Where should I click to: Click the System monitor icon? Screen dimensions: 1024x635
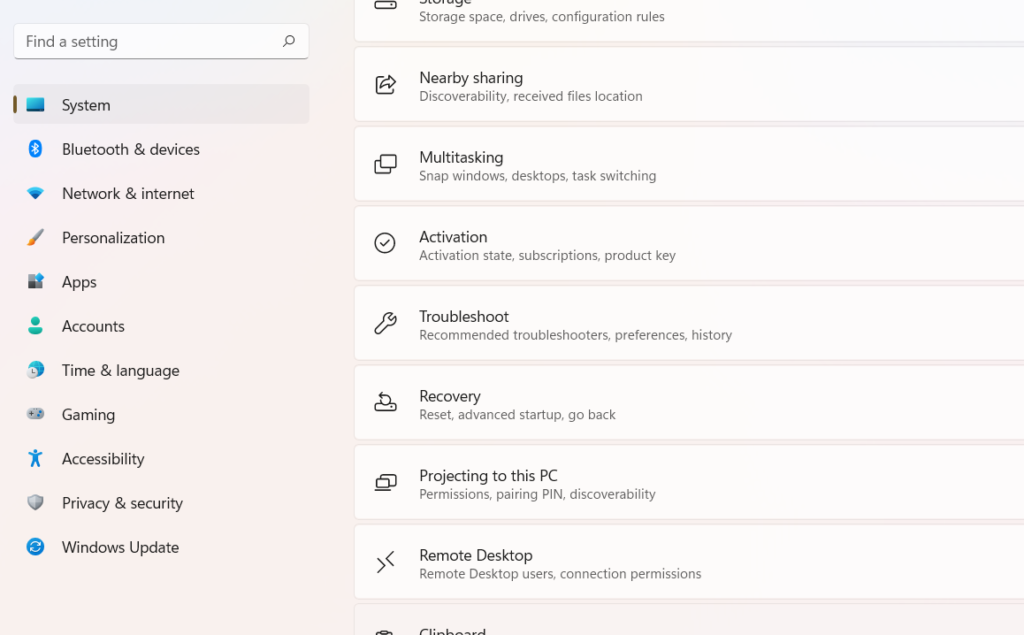(x=35, y=105)
